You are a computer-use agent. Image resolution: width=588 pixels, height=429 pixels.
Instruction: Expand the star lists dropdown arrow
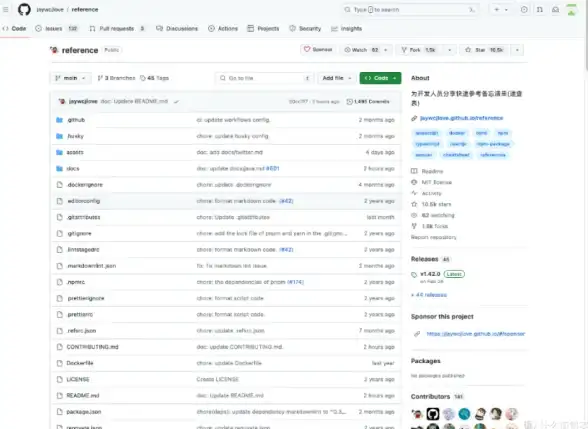pos(517,50)
